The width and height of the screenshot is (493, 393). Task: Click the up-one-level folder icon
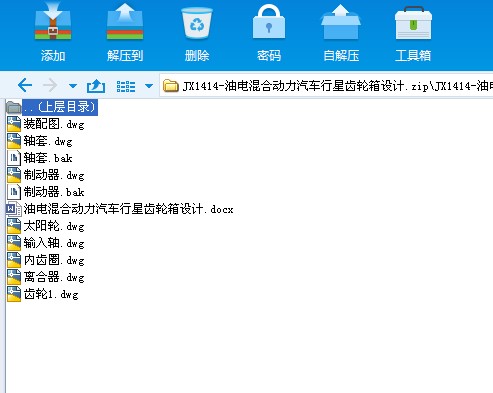pos(96,86)
